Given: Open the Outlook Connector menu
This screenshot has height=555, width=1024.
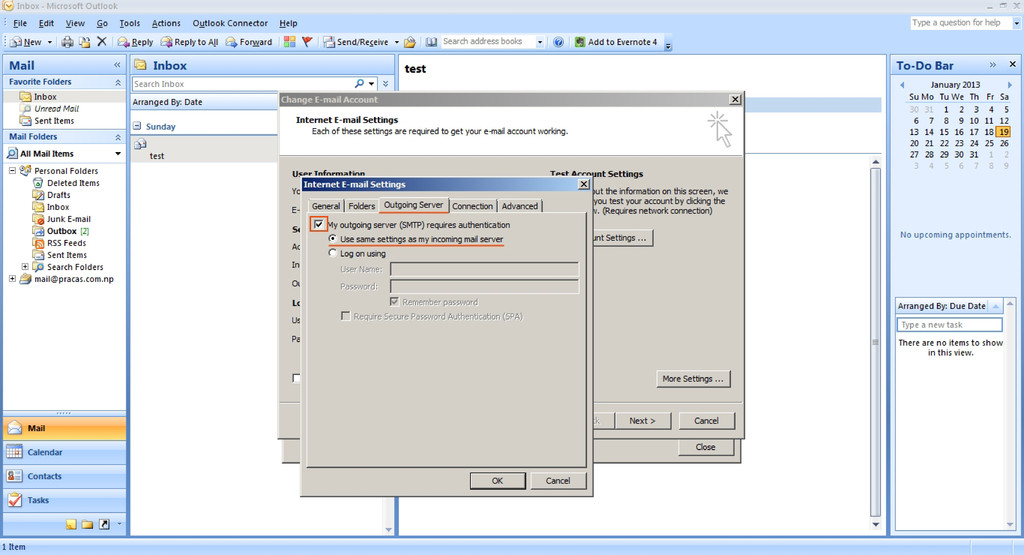Looking at the screenshot, I should (230, 23).
